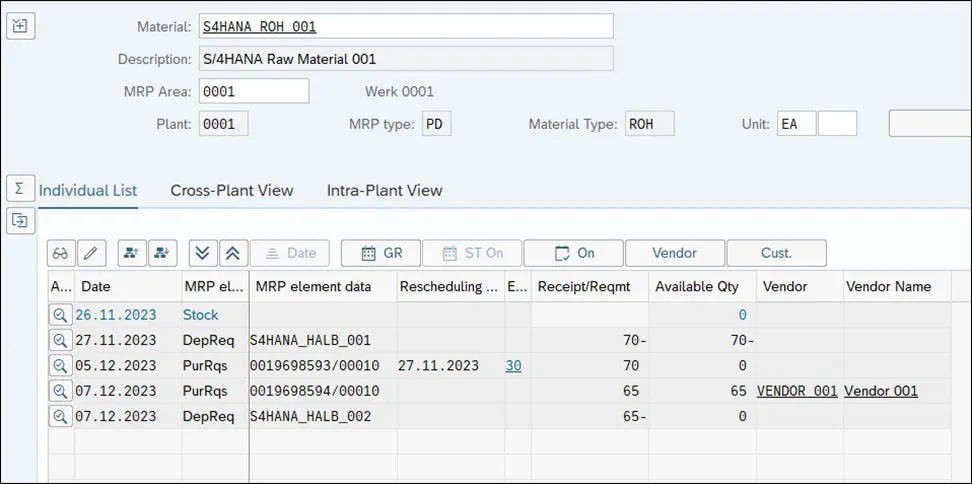Click the Material Type field ROH
Image resolution: width=972 pixels, height=484 pixels.
pyautogui.click(x=649, y=123)
